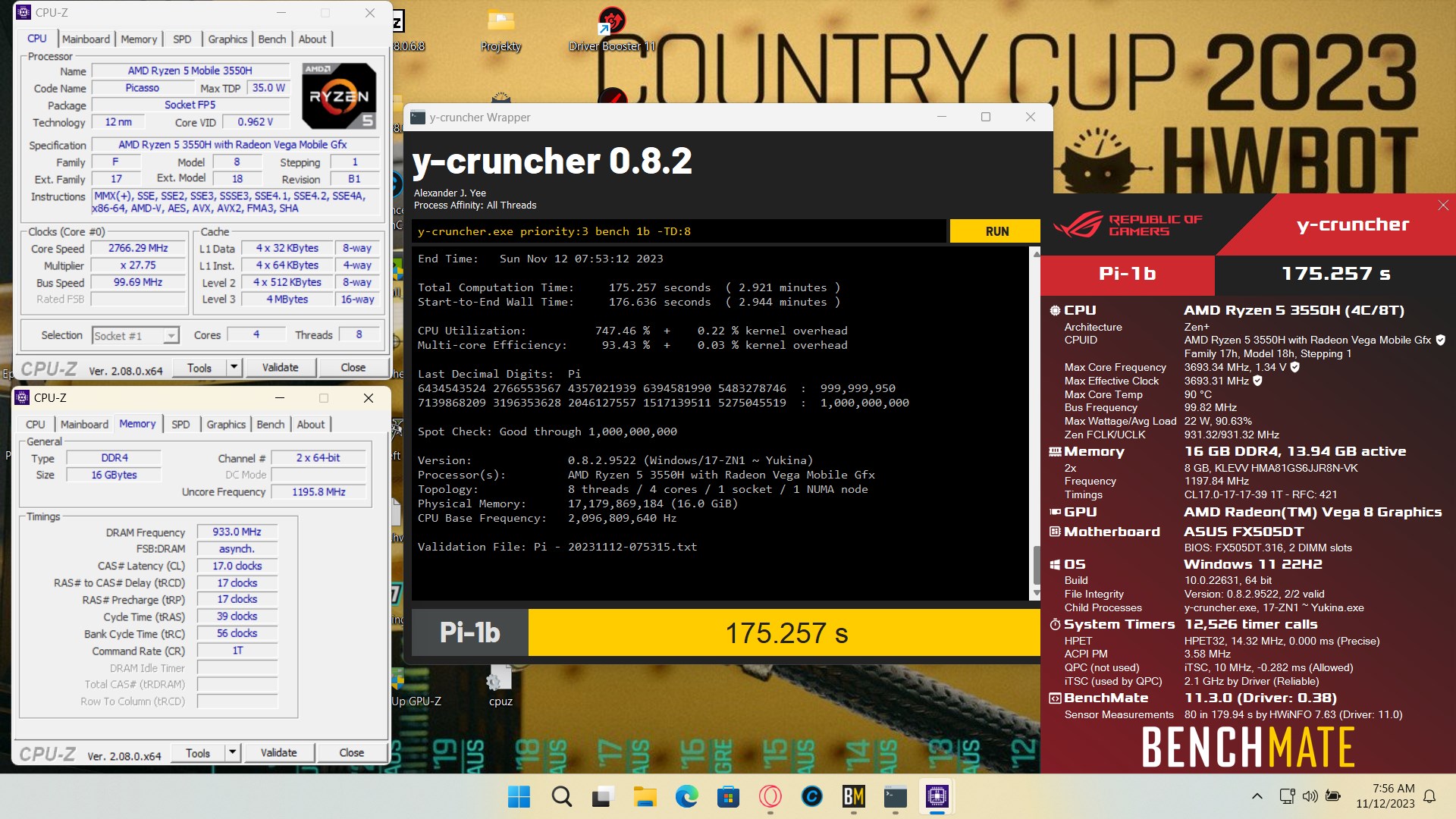Open SPD tab in top CPU-Z
This screenshot has height=819, width=1456.
click(x=182, y=39)
